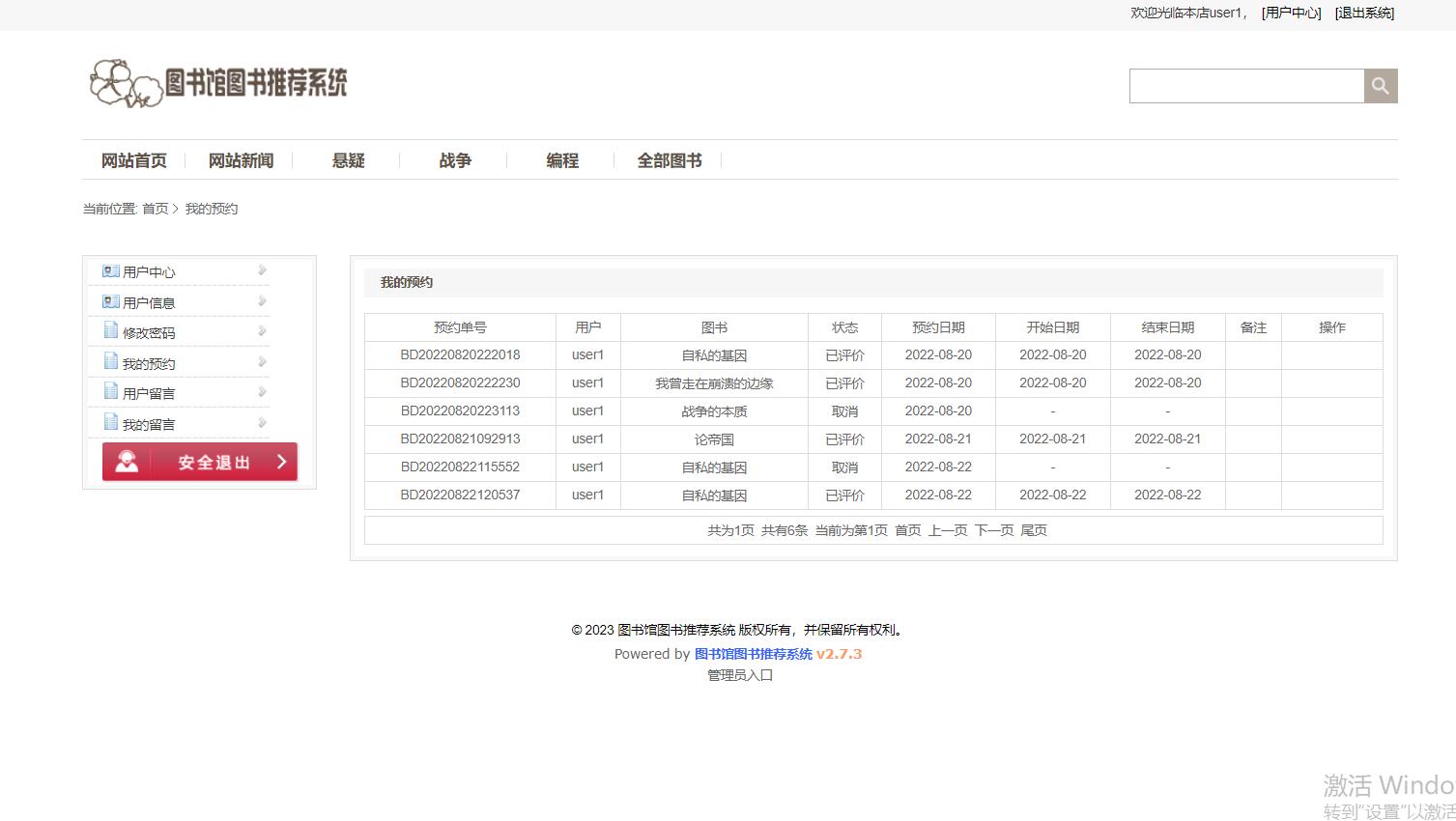The height and width of the screenshot is (821, 1456).
Task: Select the 编程 book category
Action: [562, 160]
